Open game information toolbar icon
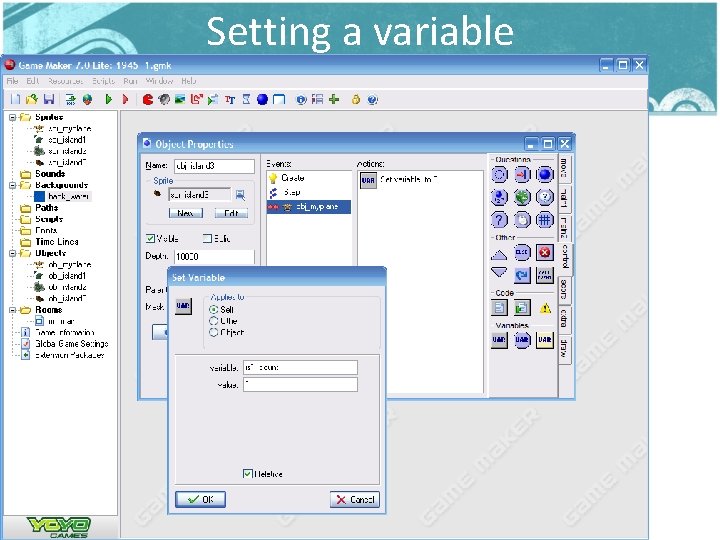 click(301, 99)
